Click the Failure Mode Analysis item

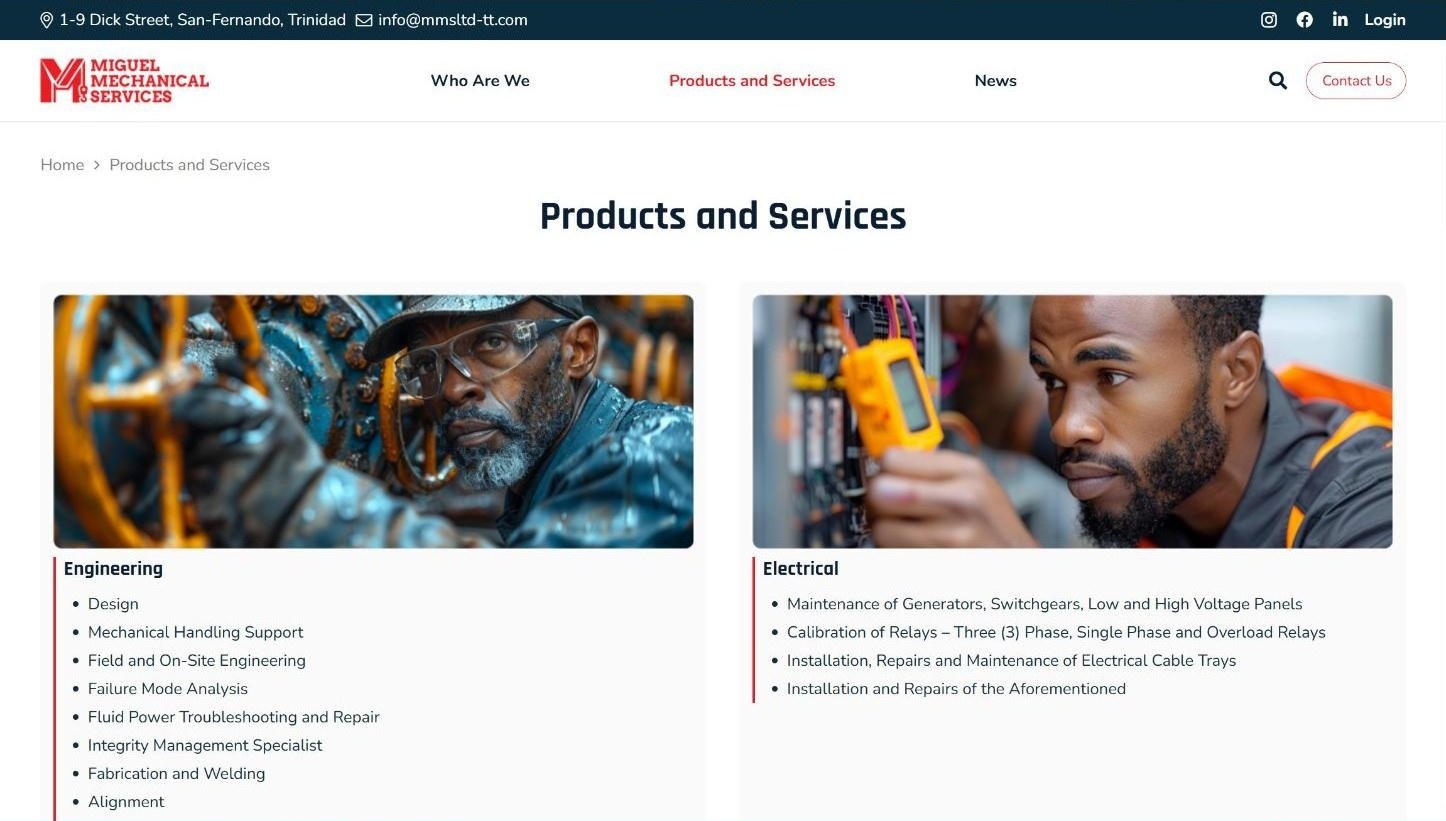coord(168,689)
